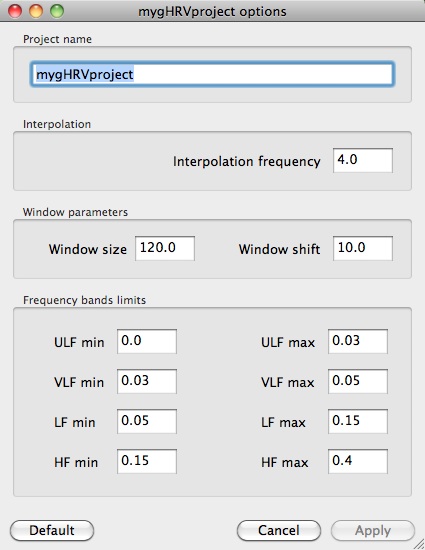Select the ULF max field
Image resolution: width=425 pixels, height=550 pixels.
tap(358, 341)
